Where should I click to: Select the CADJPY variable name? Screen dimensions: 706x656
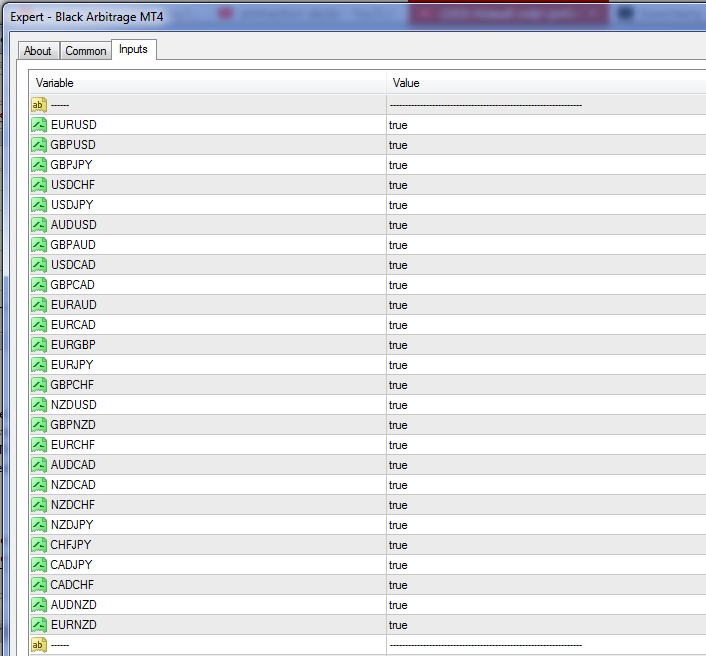click(x=71, y=565)
